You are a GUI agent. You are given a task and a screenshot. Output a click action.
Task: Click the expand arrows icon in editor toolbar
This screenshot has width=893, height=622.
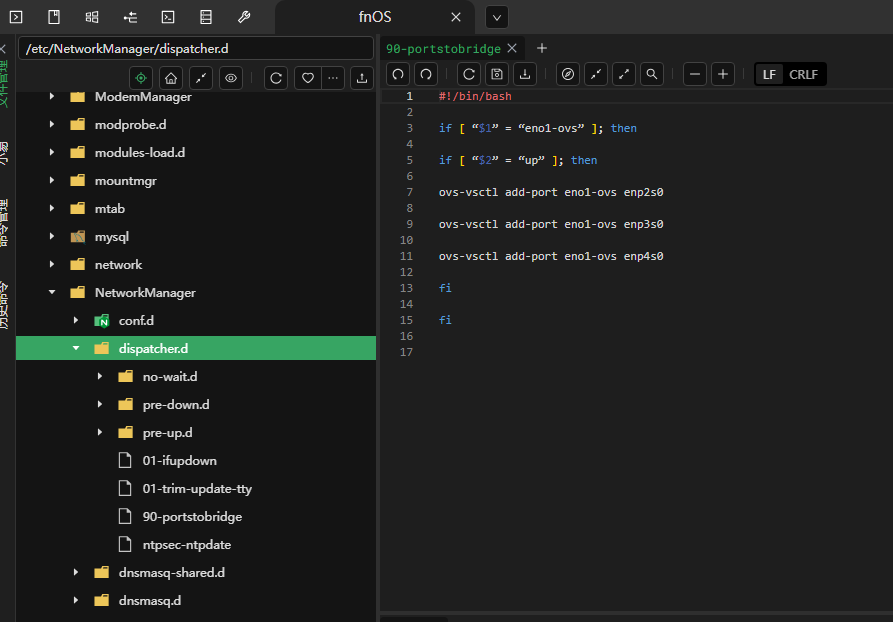(x=624, y=74)
